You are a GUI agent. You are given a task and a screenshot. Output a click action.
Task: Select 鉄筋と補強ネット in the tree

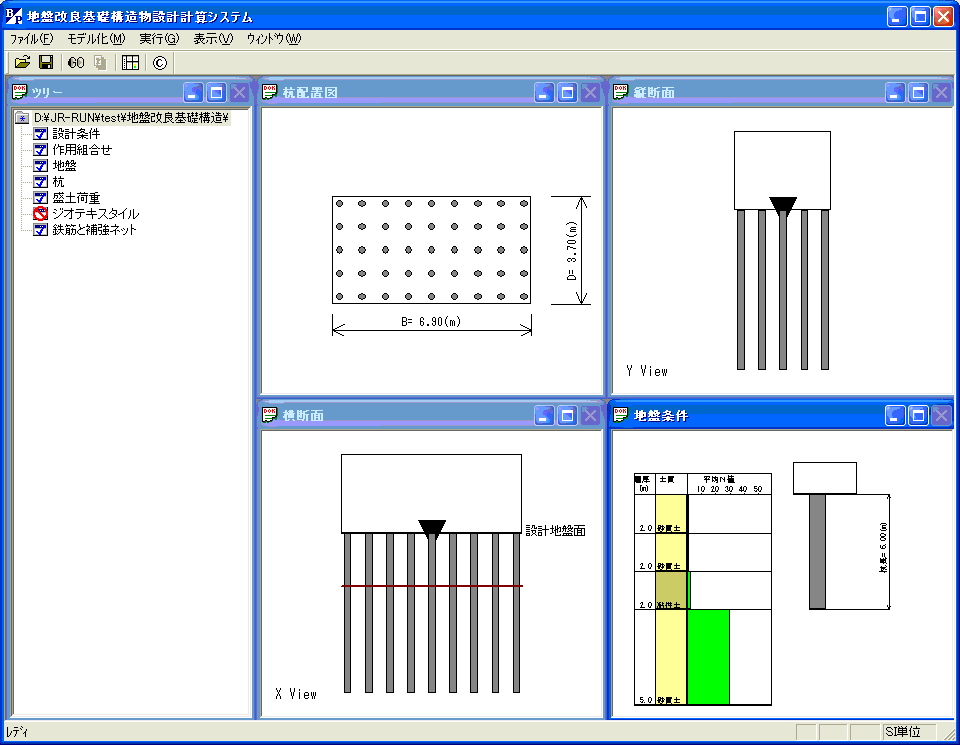[x=94, y=230]
